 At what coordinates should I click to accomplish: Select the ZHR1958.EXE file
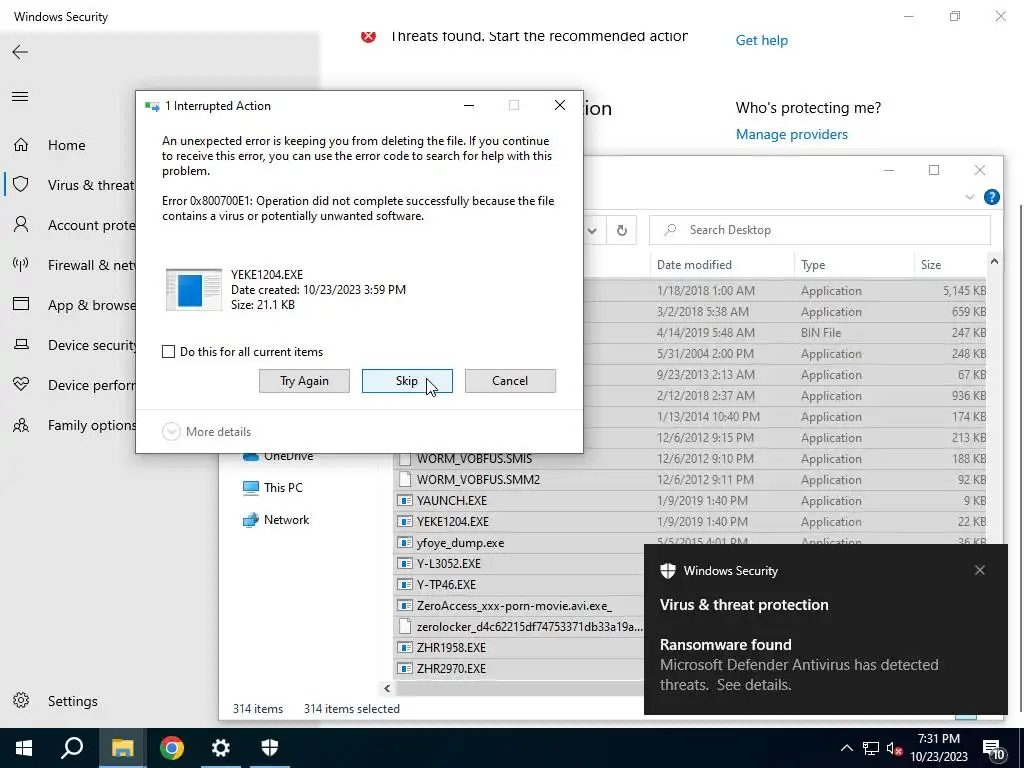[451, 647]
